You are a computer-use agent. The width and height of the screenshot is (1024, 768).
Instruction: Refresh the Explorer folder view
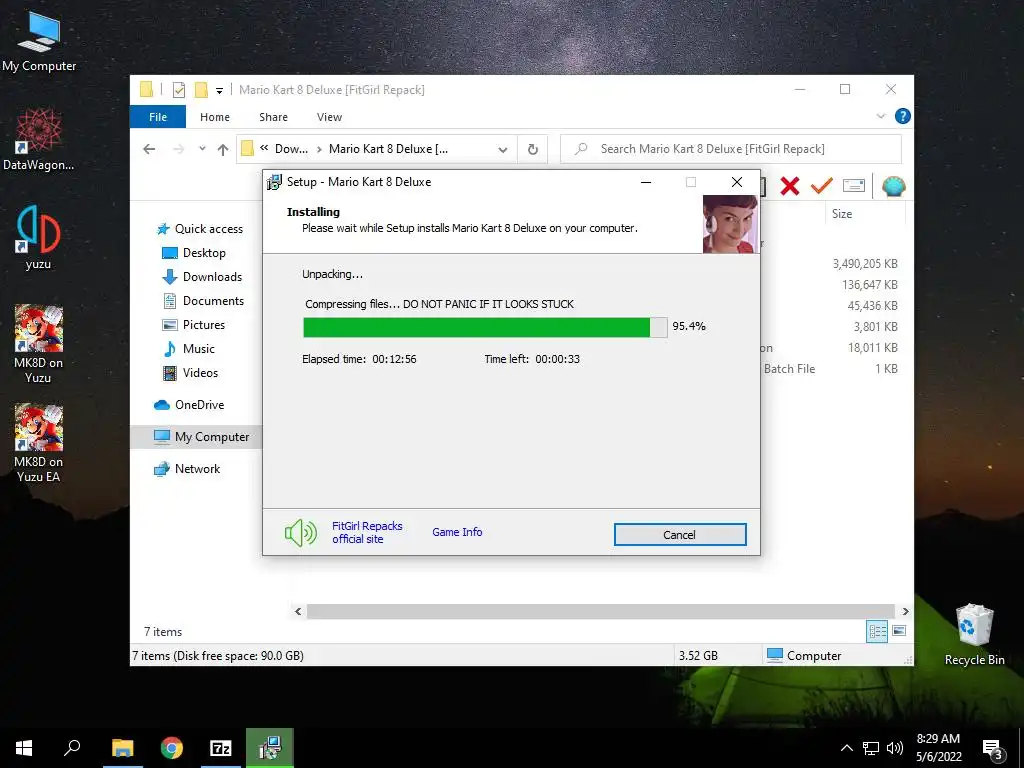[533, 149]
